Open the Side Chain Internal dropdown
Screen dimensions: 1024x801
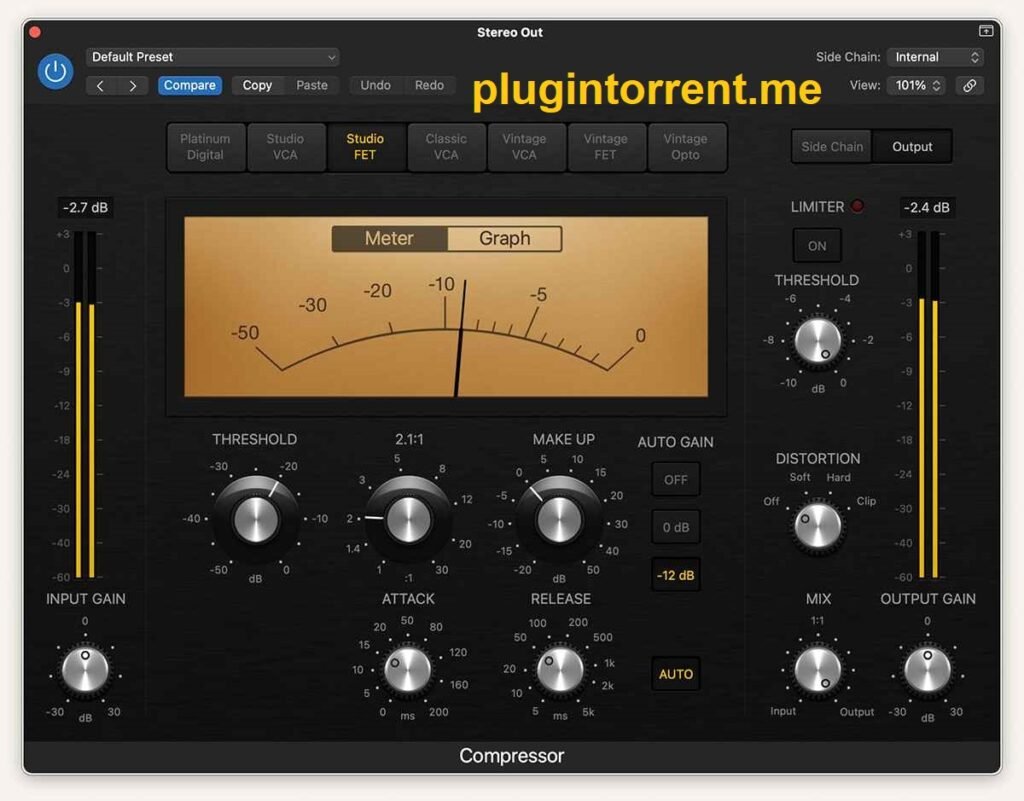click(x=935, y=57)
